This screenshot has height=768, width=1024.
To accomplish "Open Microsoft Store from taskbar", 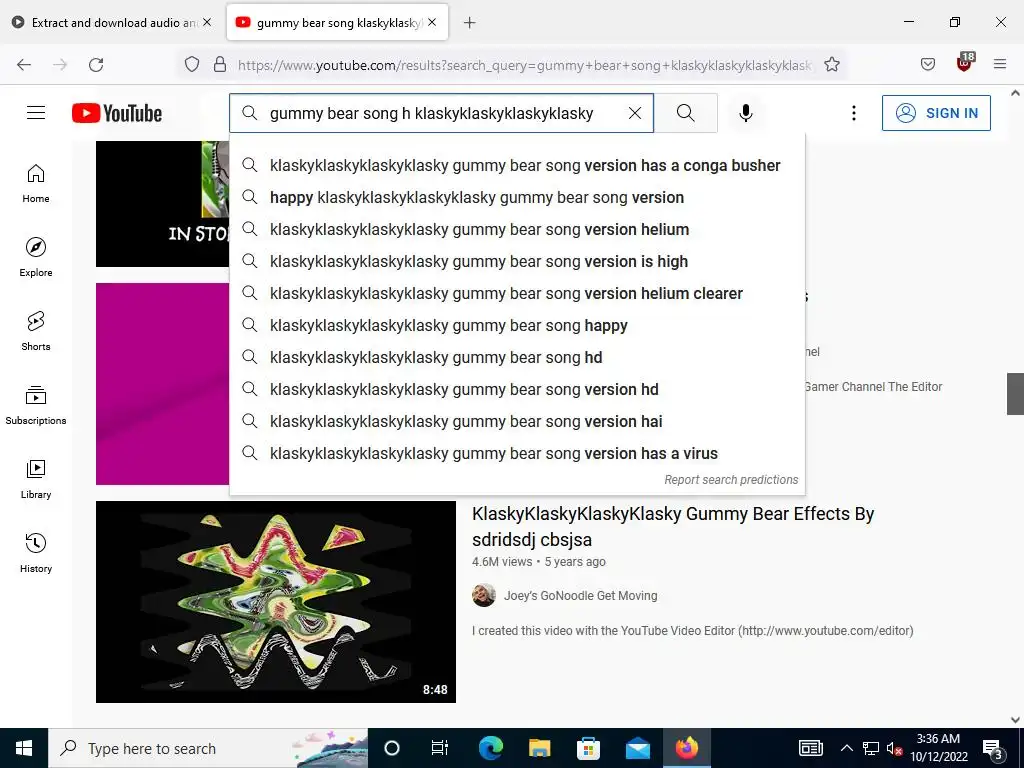I will tap(588, 748).
